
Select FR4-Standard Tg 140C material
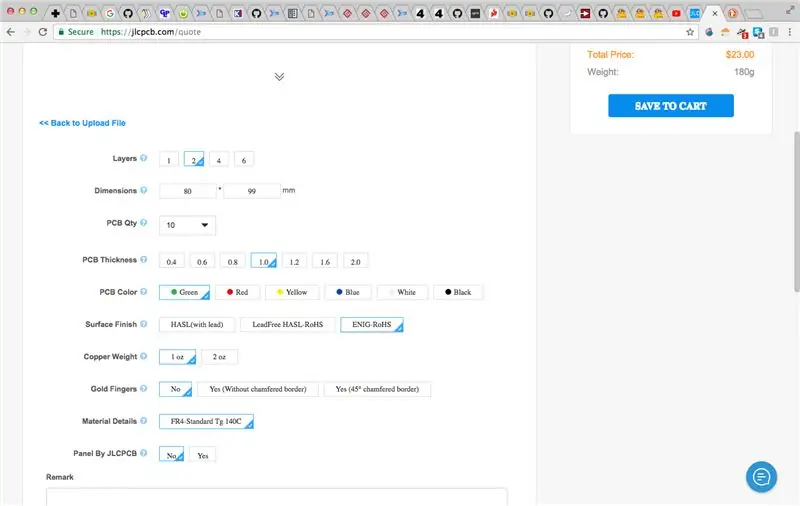206,421
